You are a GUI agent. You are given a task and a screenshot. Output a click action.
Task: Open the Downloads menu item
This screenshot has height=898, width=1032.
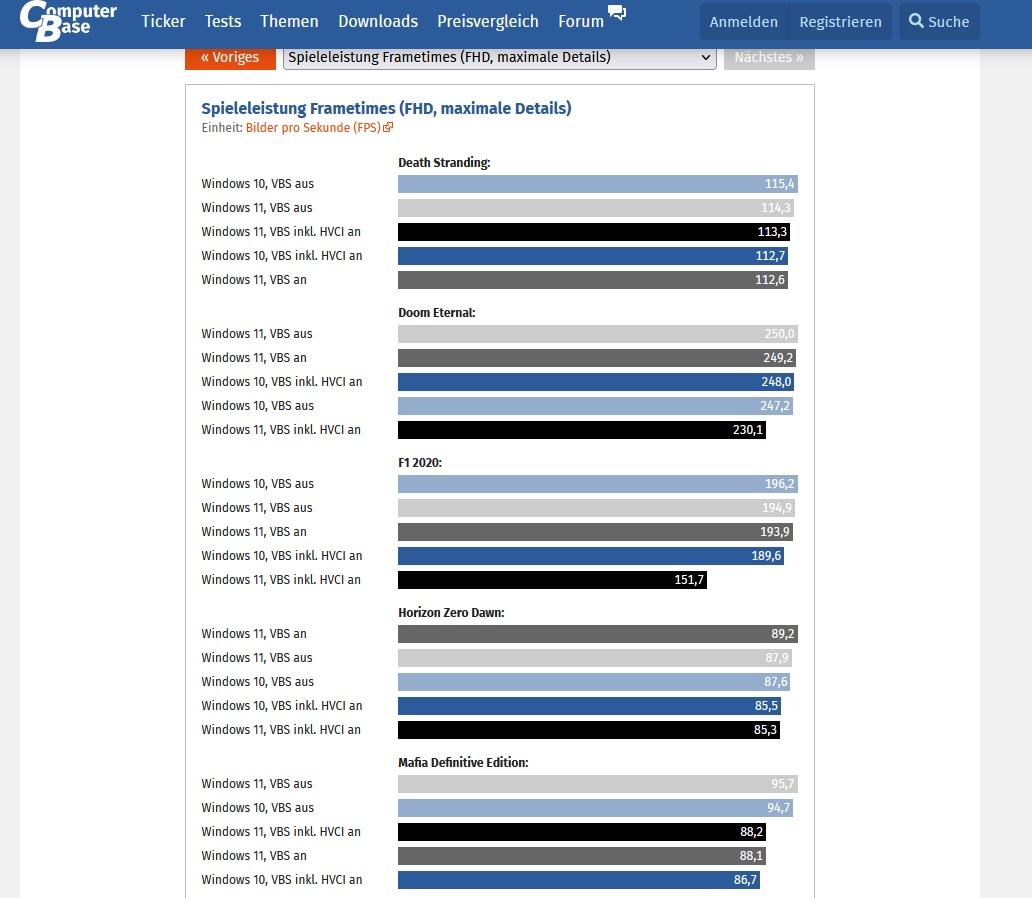[378, 21]
